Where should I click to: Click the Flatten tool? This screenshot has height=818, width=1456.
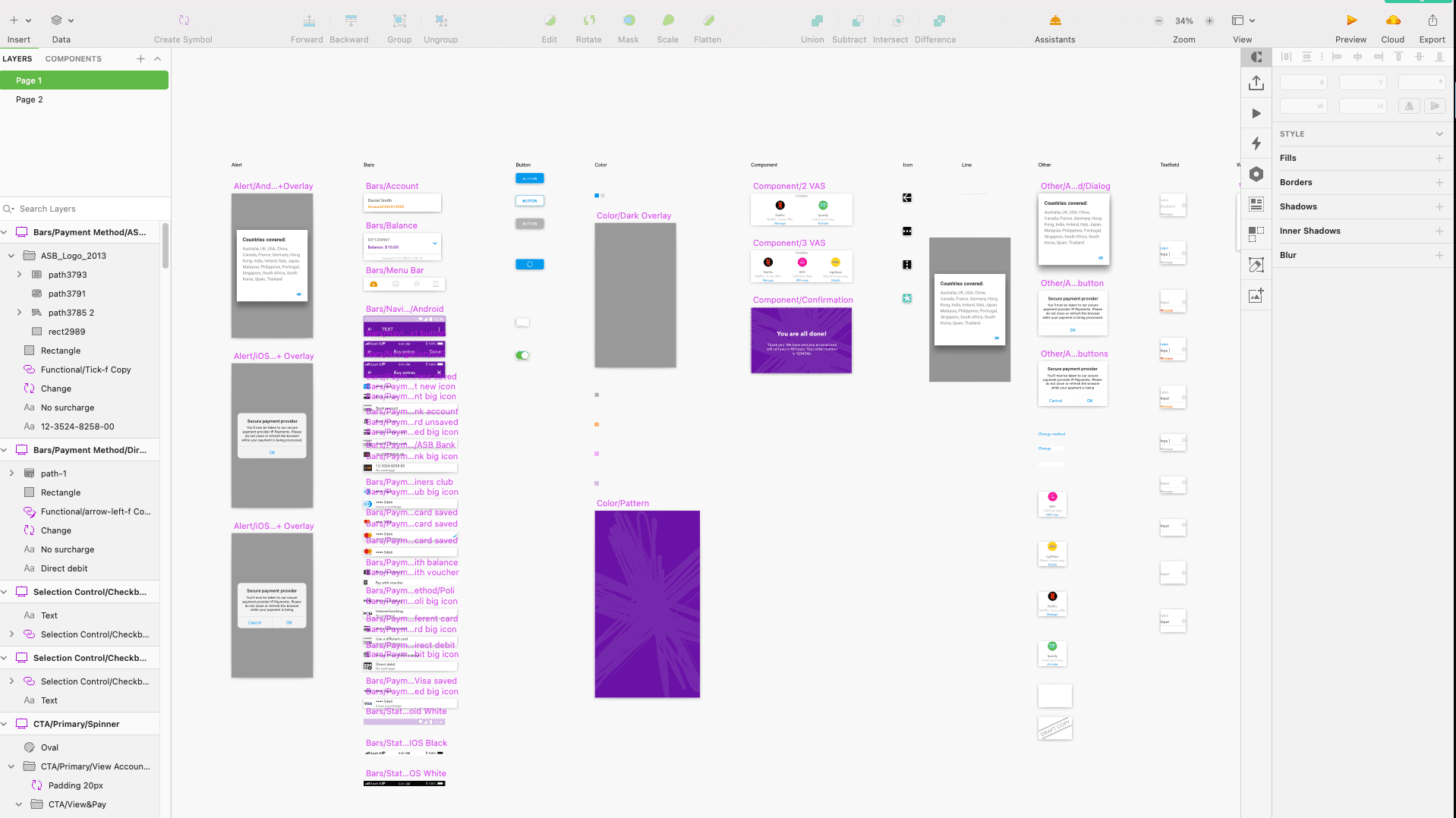708,28
